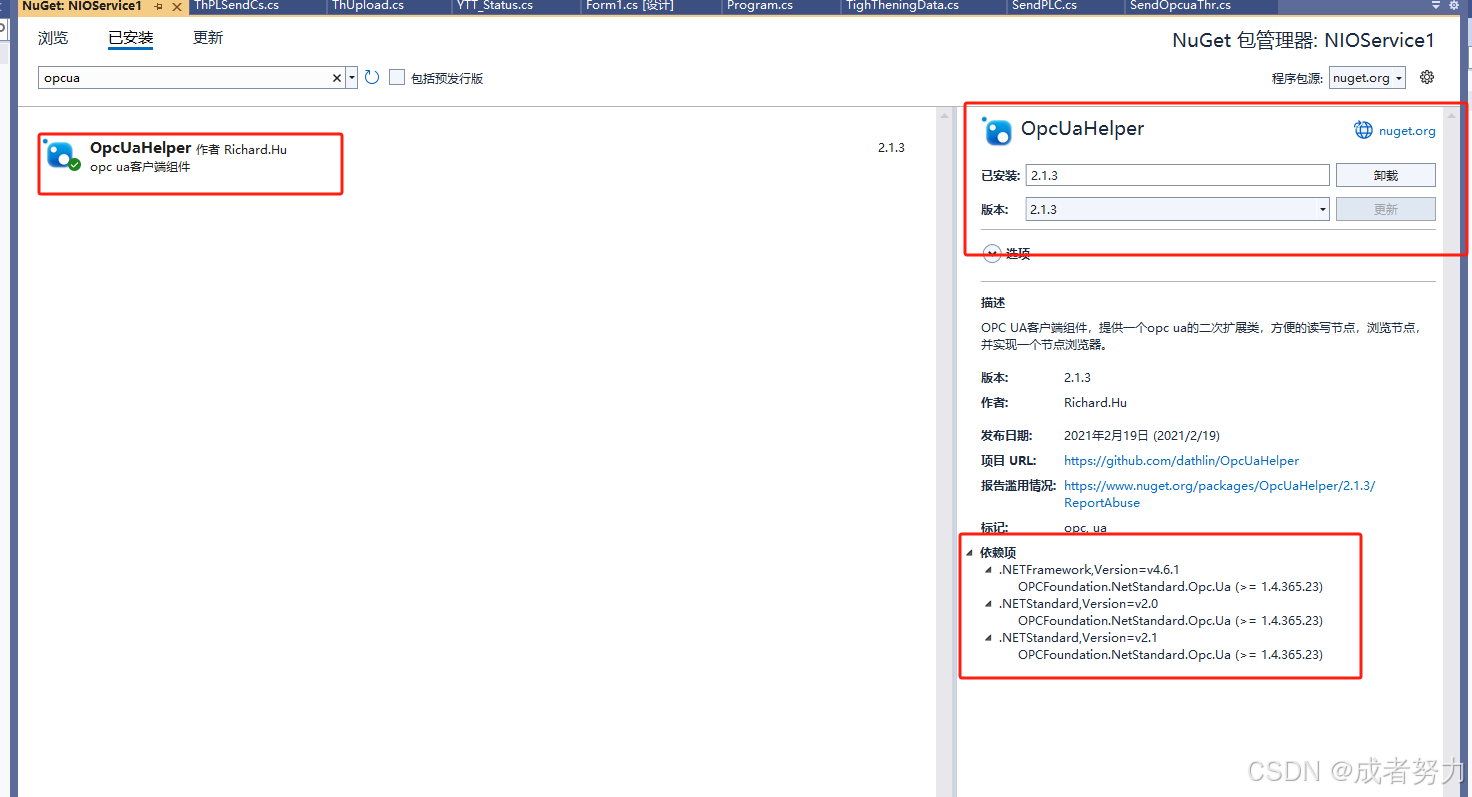The width and height of the screenshot is (1472, 797).
Task: Click OPCFoundation dependency under .NETFramework v4.6.1
Action: [x=1170, y=587]
